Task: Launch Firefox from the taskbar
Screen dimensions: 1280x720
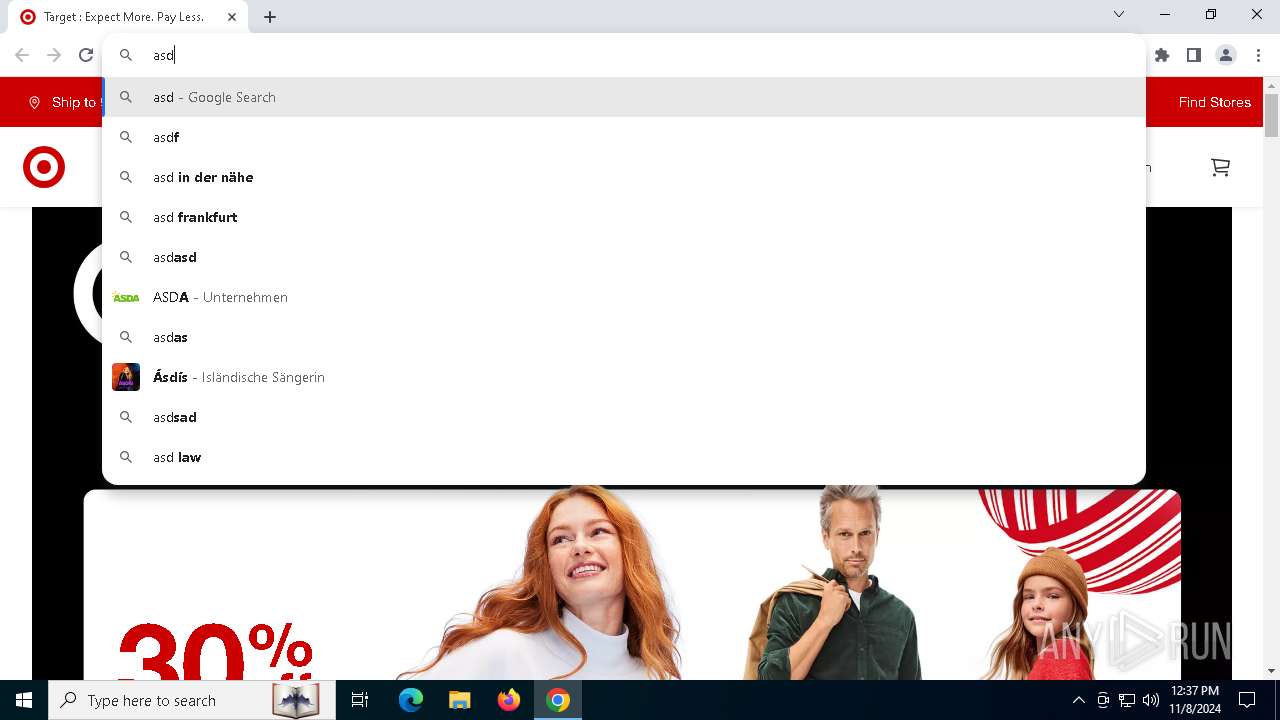Action: 509,700
